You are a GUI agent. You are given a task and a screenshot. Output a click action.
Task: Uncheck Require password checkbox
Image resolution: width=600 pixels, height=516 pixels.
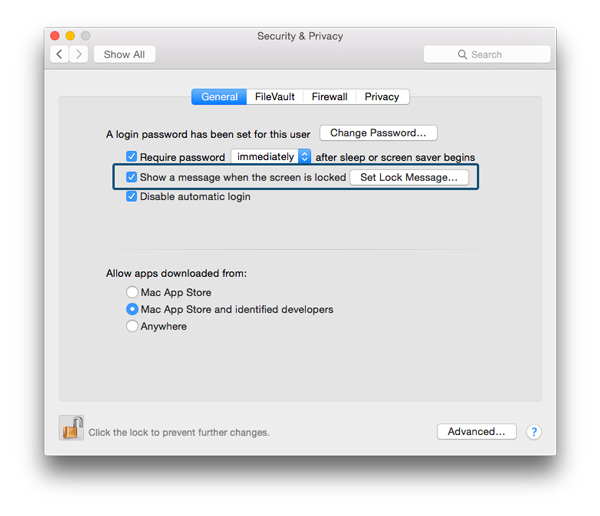tap(131, 157)
